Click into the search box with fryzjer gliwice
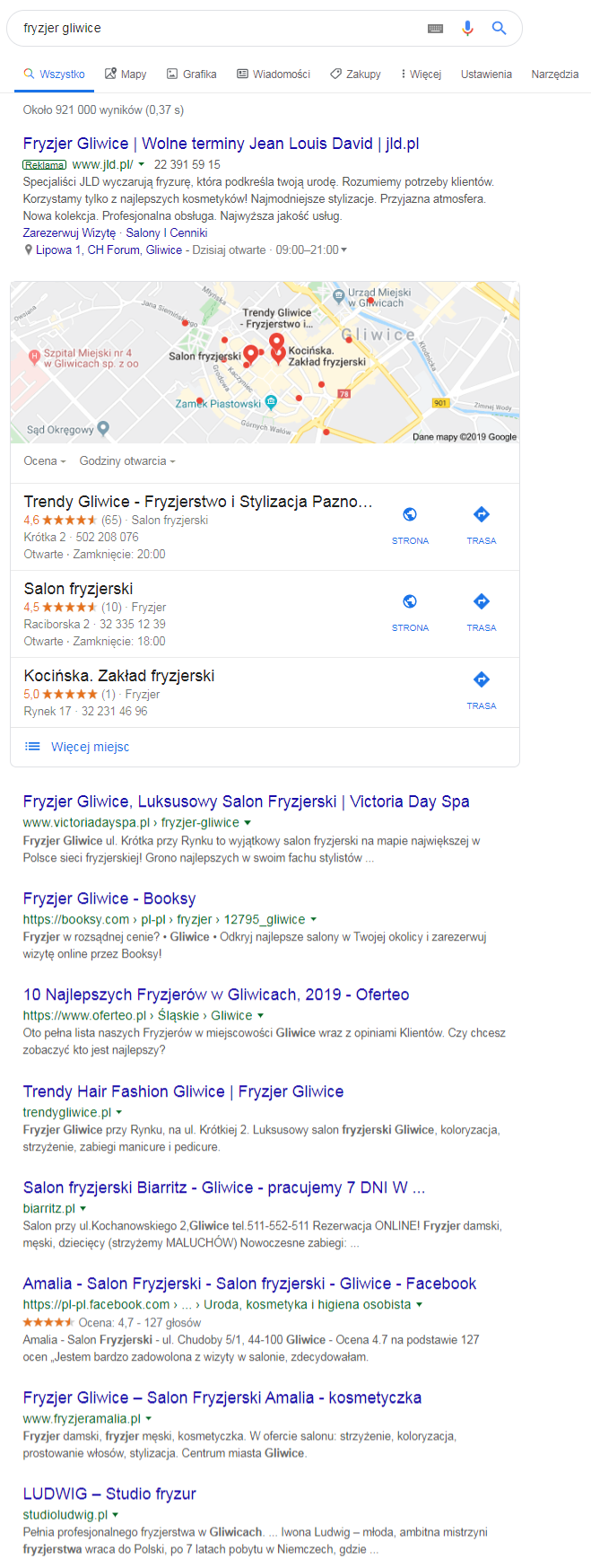This screenshot has width=591, height=1568. [x=220, y=29]
